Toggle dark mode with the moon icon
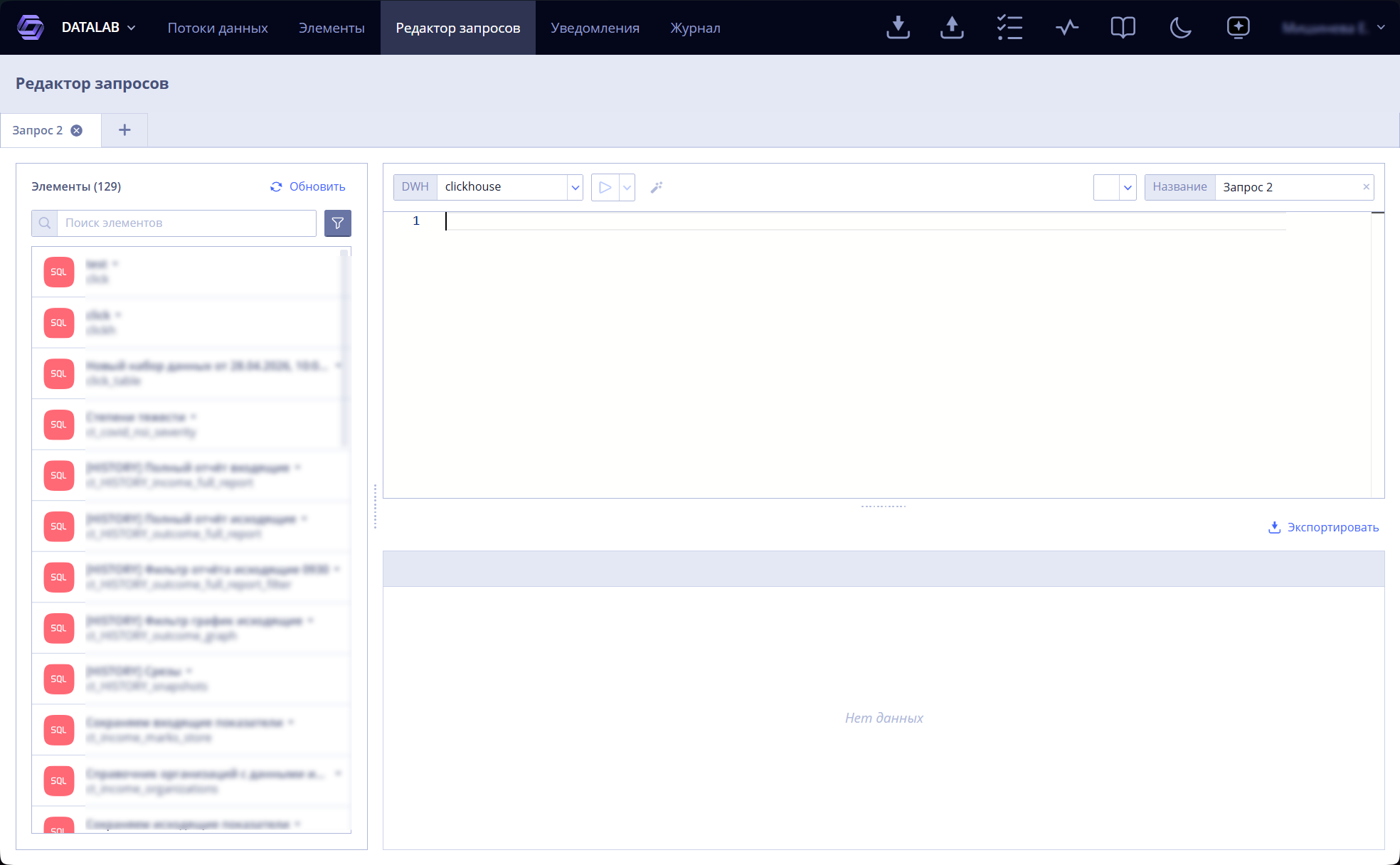This screenshot has height=865, width=1400. click(1180, 28)
